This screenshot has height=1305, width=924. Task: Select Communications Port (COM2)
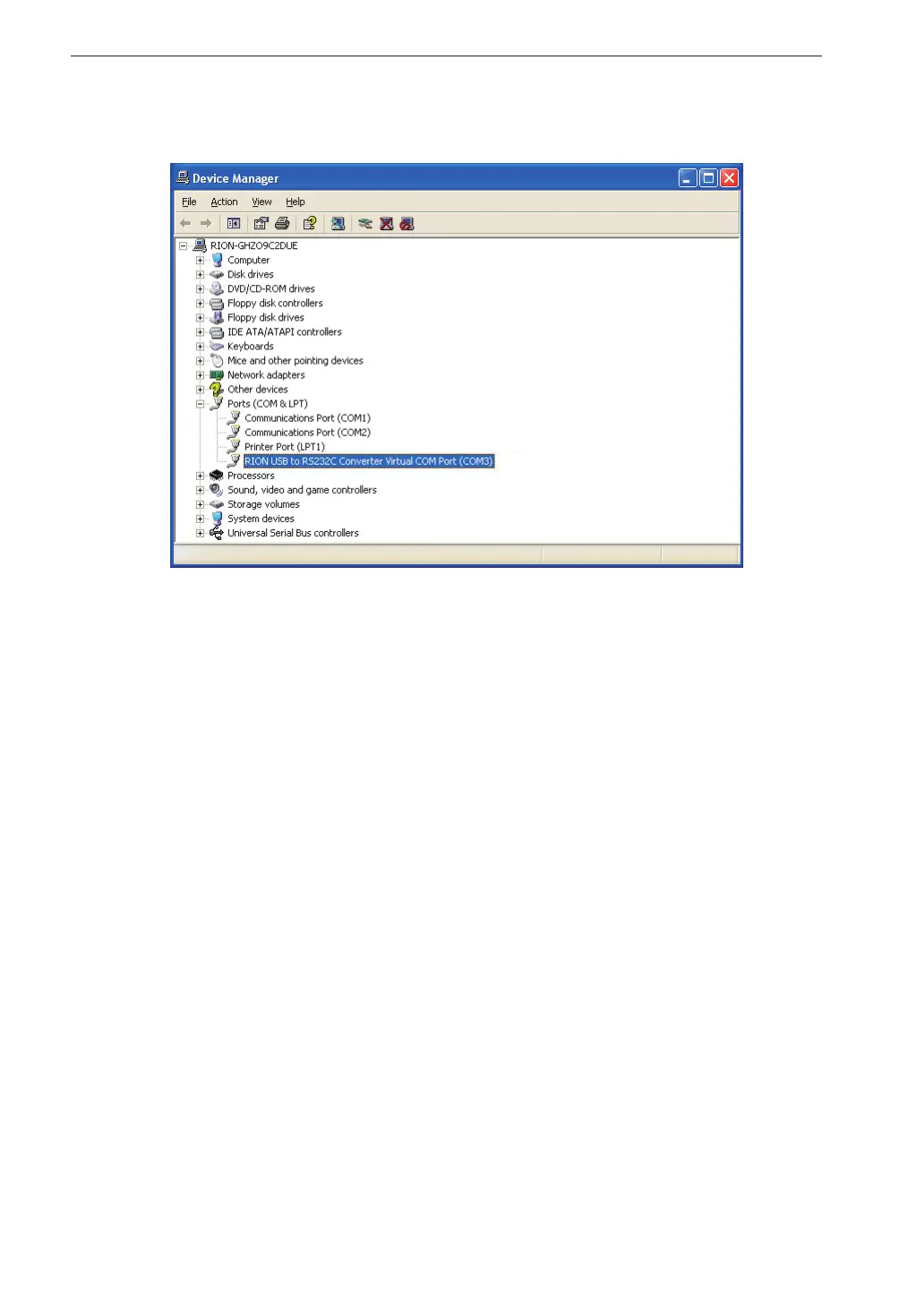tap(307, 433)
